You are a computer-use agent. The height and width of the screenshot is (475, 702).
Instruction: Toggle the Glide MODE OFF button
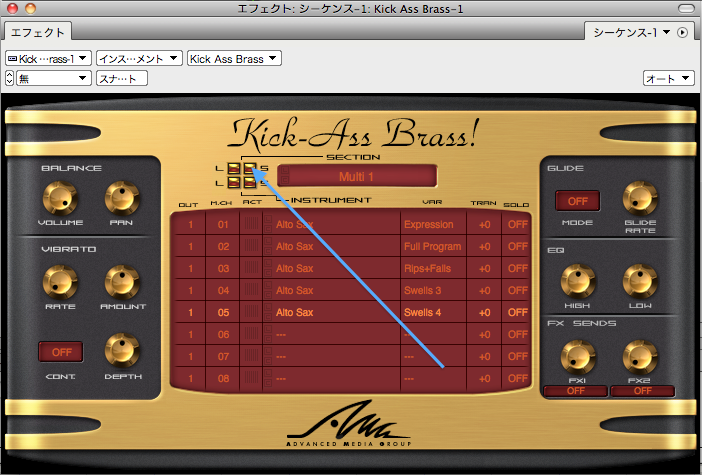tap(578, 201)
